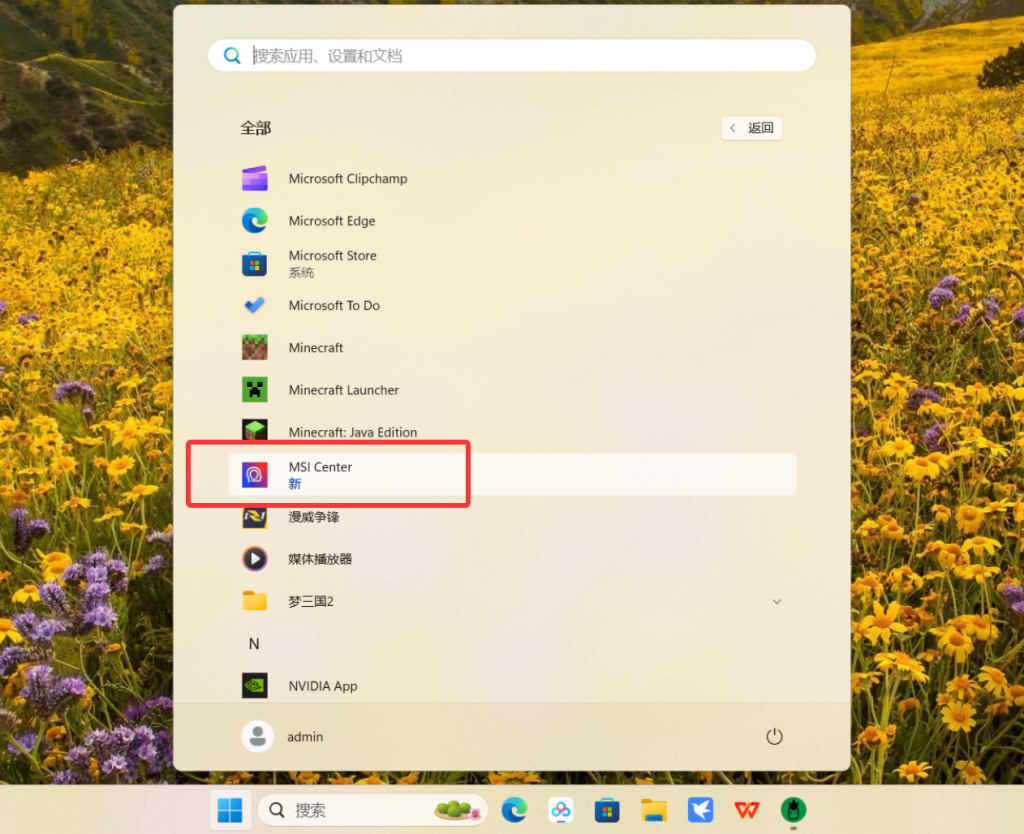Click the taskbar 搜索 search box
The height and width of the screenshot is (834, 1024).
[x=373, y=810]
